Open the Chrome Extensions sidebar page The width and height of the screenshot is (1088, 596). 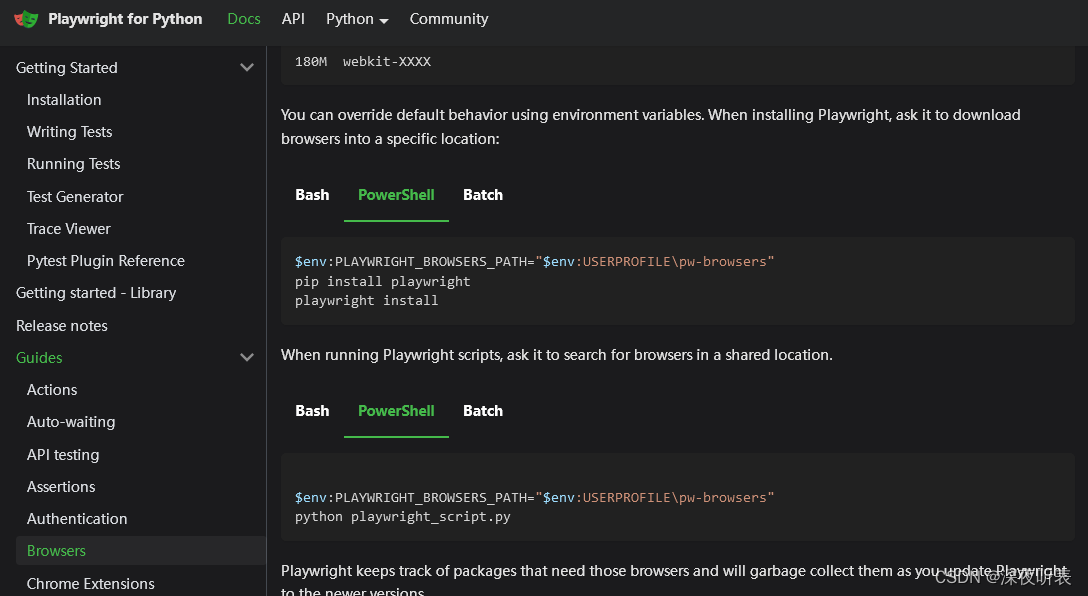pos(91,584)
